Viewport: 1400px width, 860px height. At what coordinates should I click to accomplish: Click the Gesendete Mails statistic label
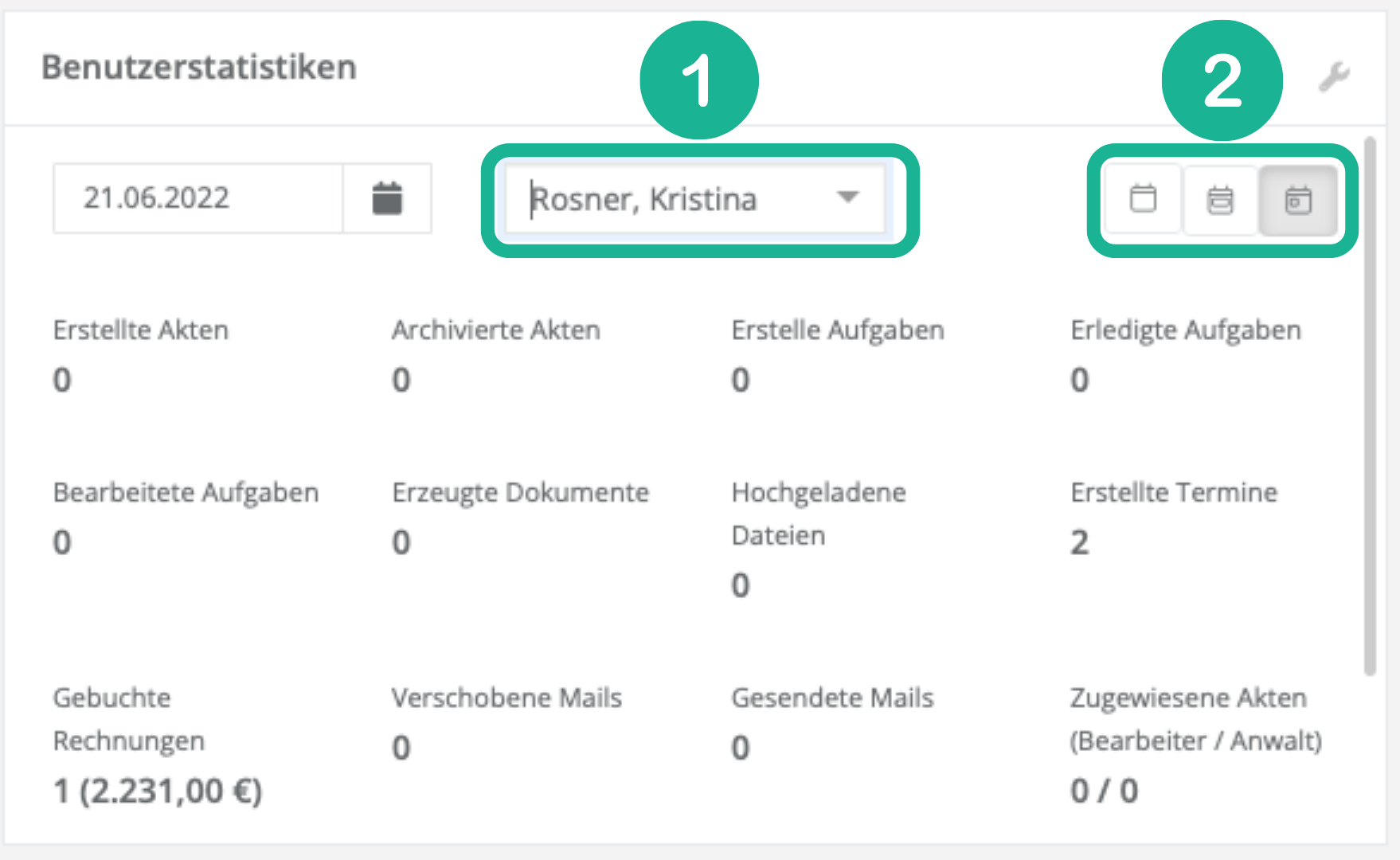coord(832,698)
